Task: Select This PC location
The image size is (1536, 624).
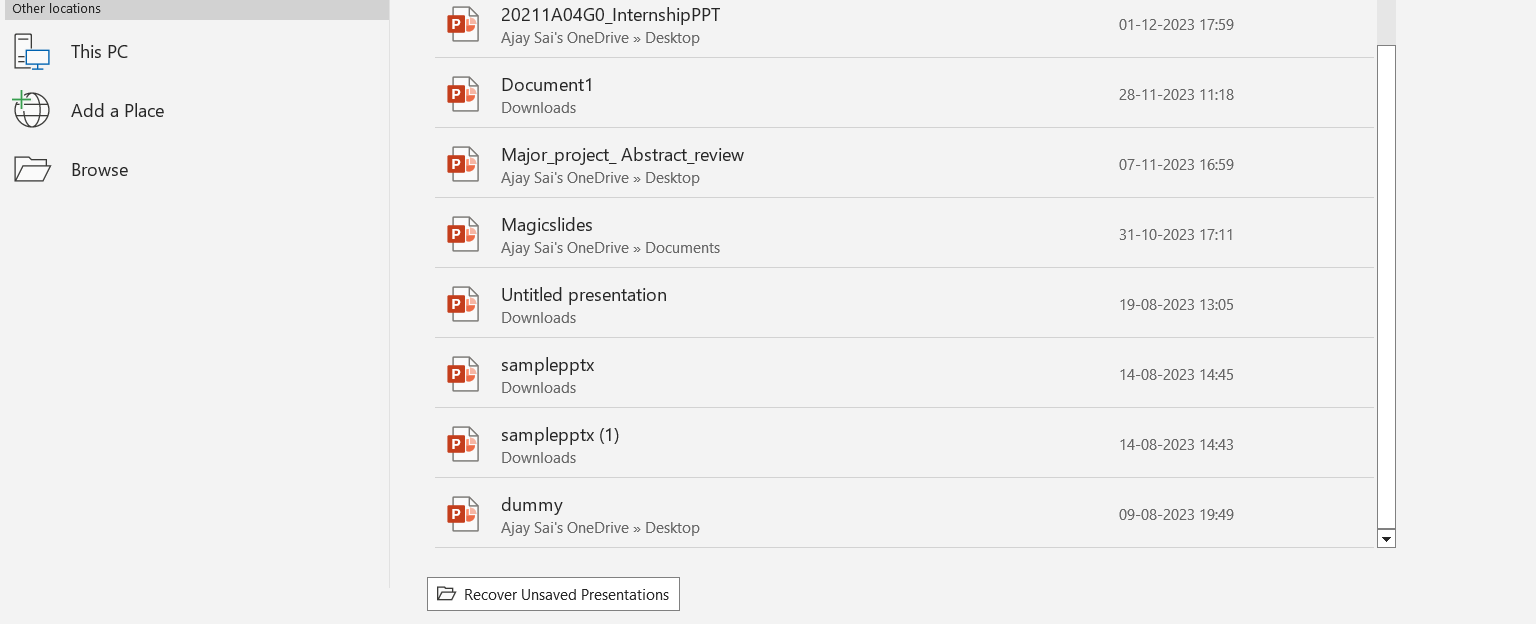Action: pos(99,52)
